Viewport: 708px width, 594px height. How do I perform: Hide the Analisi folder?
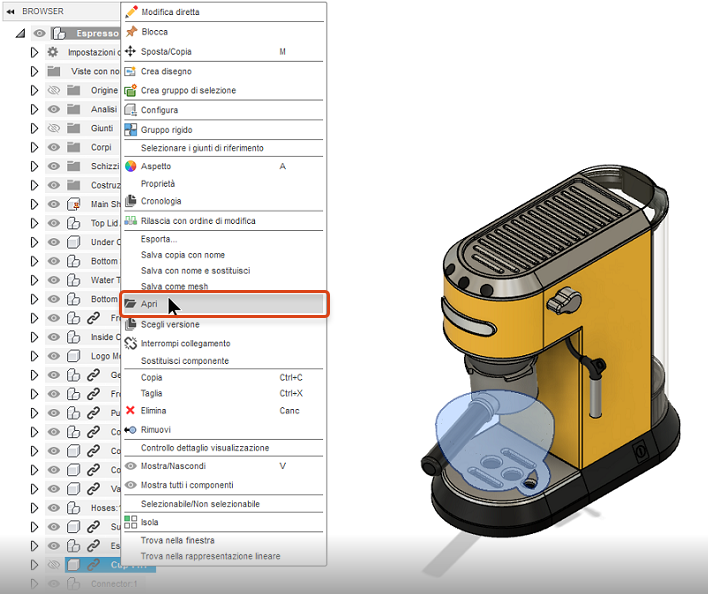54,109
